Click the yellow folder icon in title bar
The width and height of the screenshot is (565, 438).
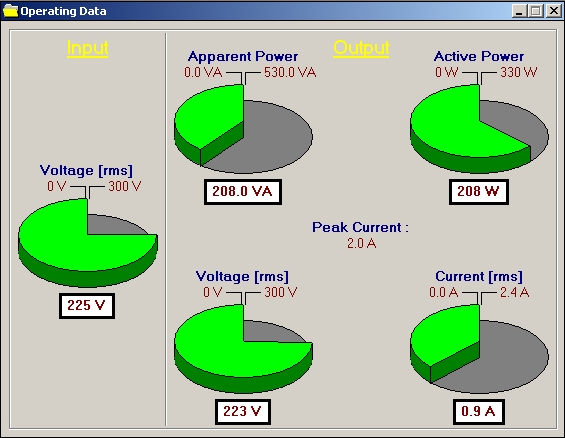pyautogui.click(x=10, y=11)
